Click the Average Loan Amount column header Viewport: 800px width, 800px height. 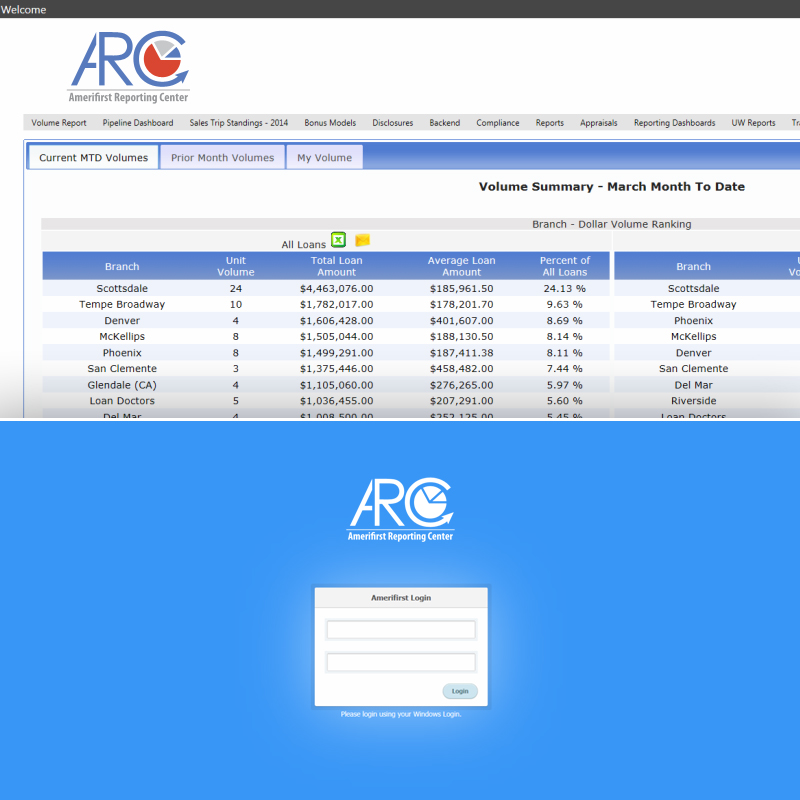[x=461, y=266]
